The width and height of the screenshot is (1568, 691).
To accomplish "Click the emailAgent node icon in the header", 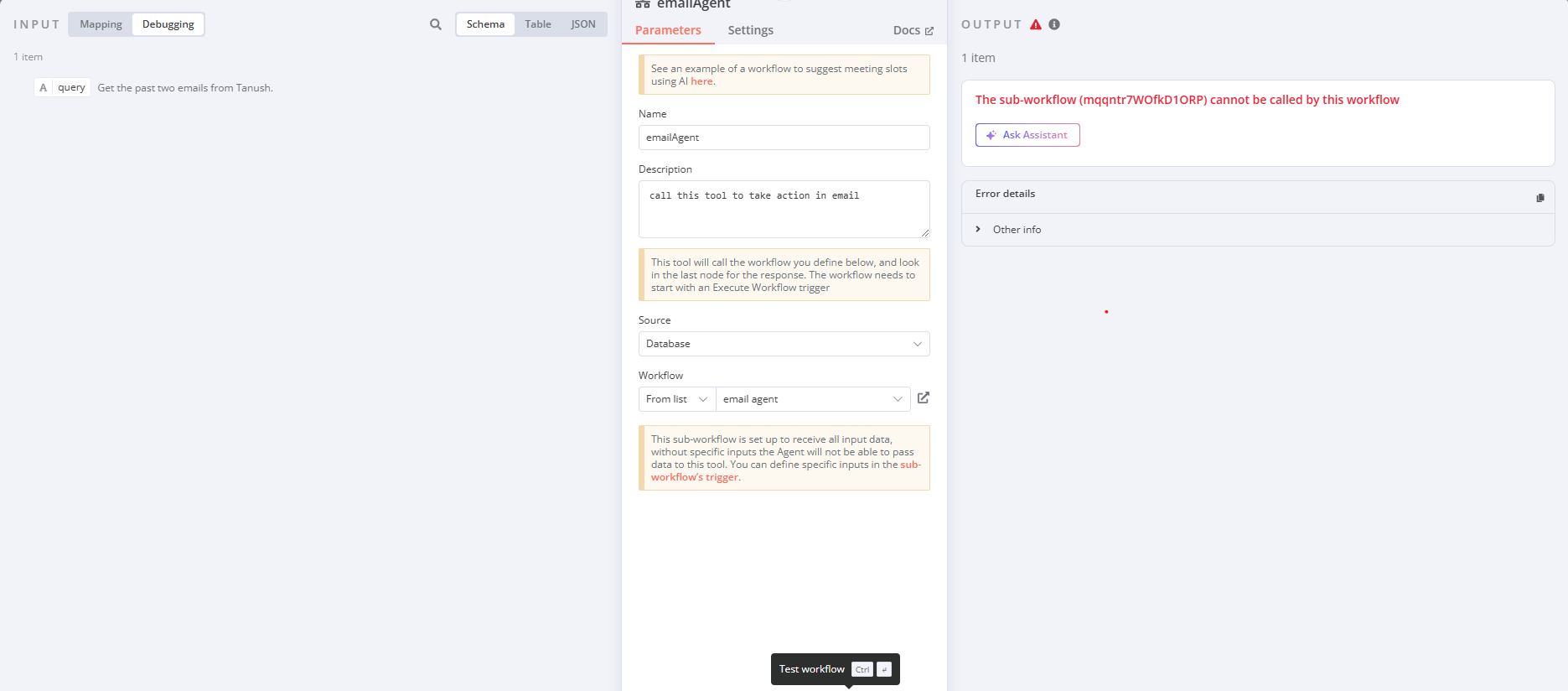I will click(642, 4).
